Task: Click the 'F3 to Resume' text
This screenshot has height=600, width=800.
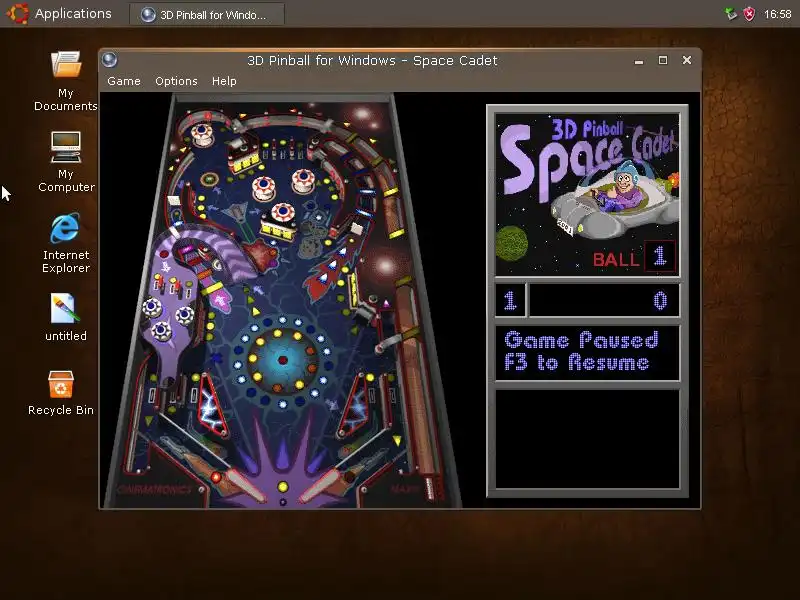Action: [x=577, y=363]
